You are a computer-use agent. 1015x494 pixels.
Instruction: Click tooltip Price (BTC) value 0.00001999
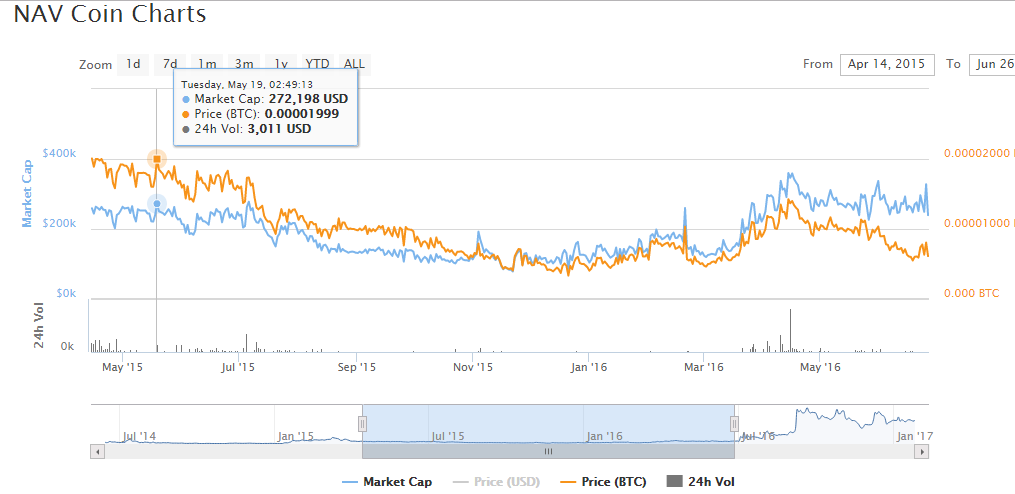click(302, 114)
